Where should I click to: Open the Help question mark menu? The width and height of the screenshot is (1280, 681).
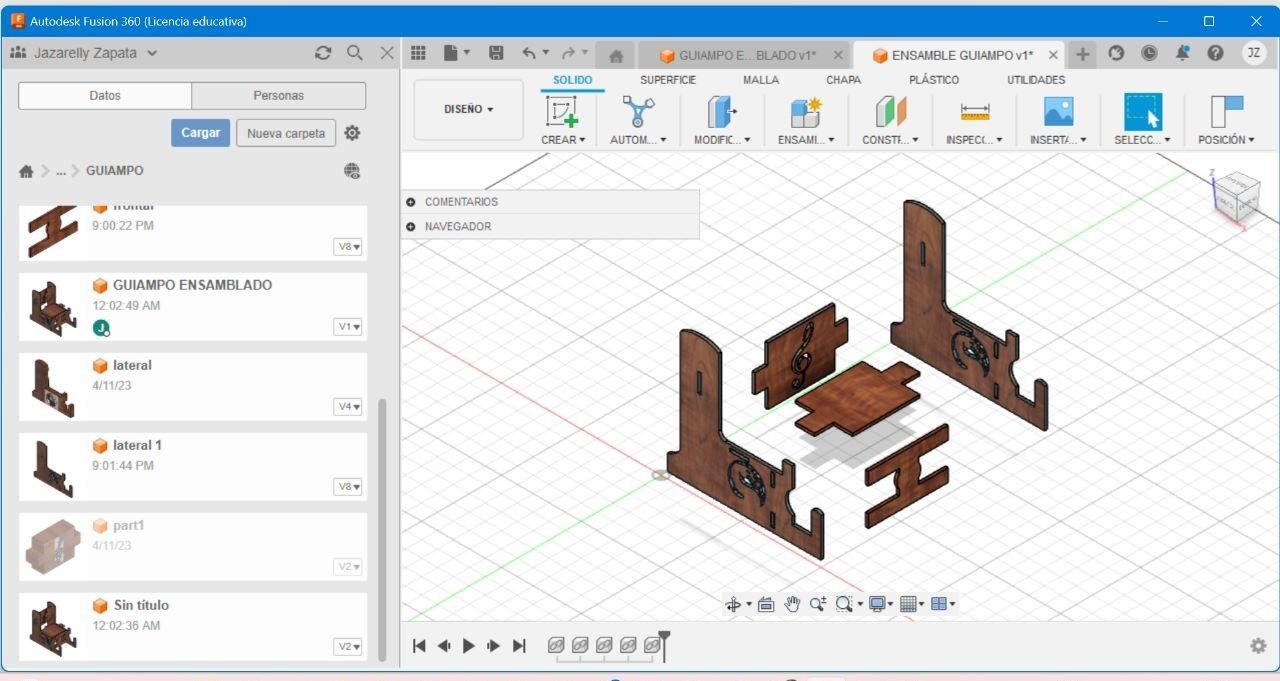(1215, 54)
